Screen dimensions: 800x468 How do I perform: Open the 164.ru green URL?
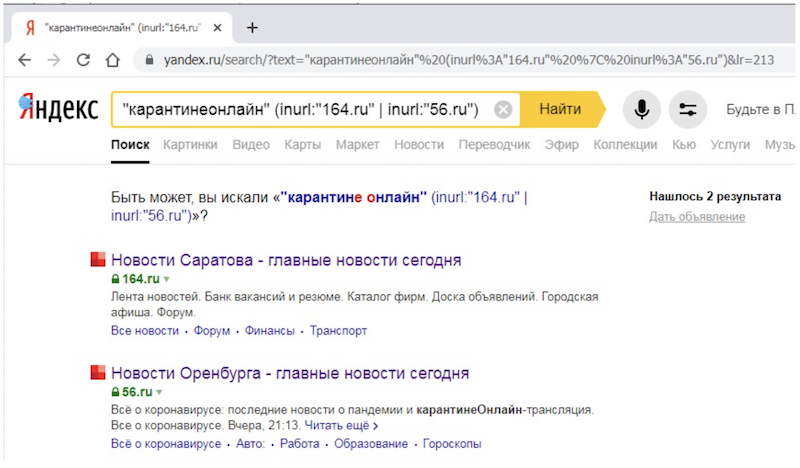(141, 279)
